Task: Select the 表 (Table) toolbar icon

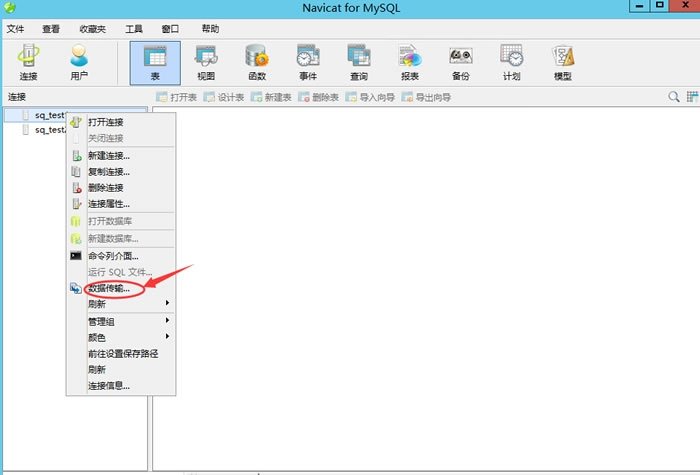Action: coord(155,63)
